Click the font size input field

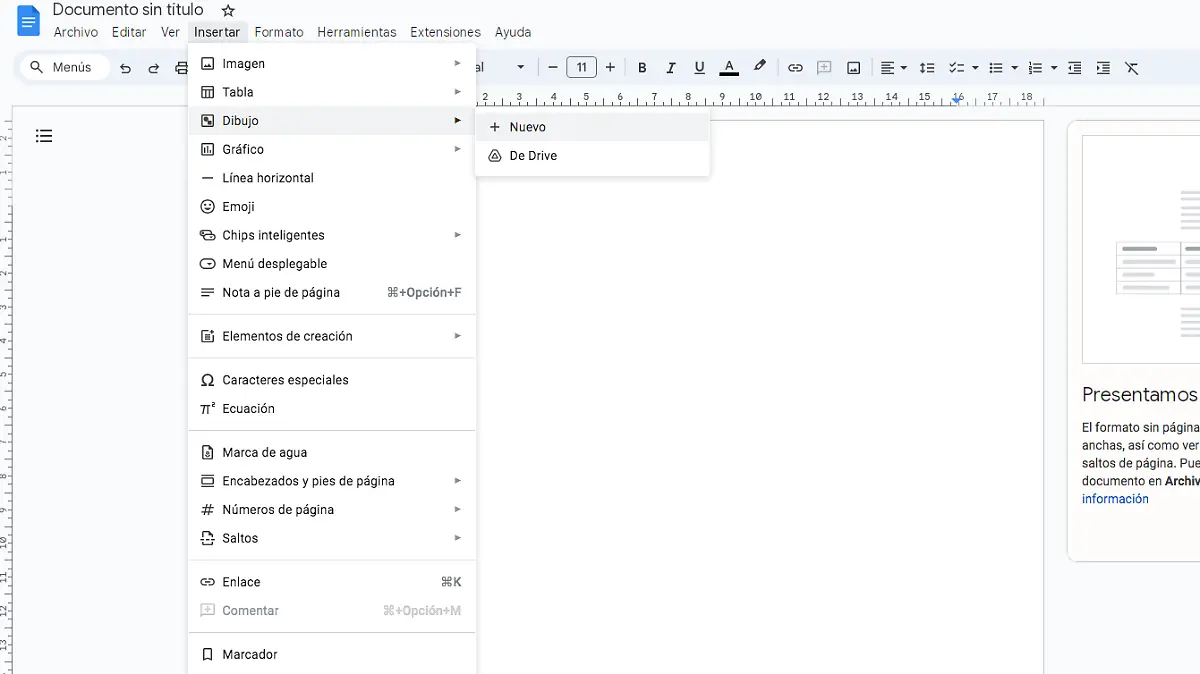pos(581,68)
